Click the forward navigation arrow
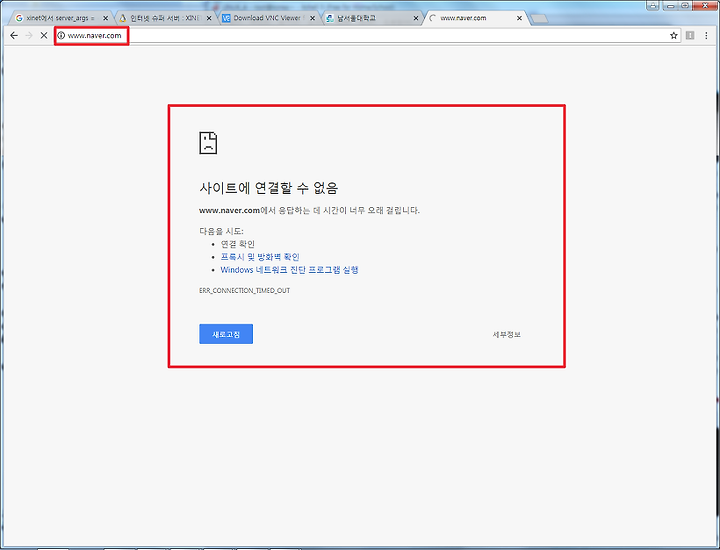Viewport: 720px width, 550px height. 29,35
